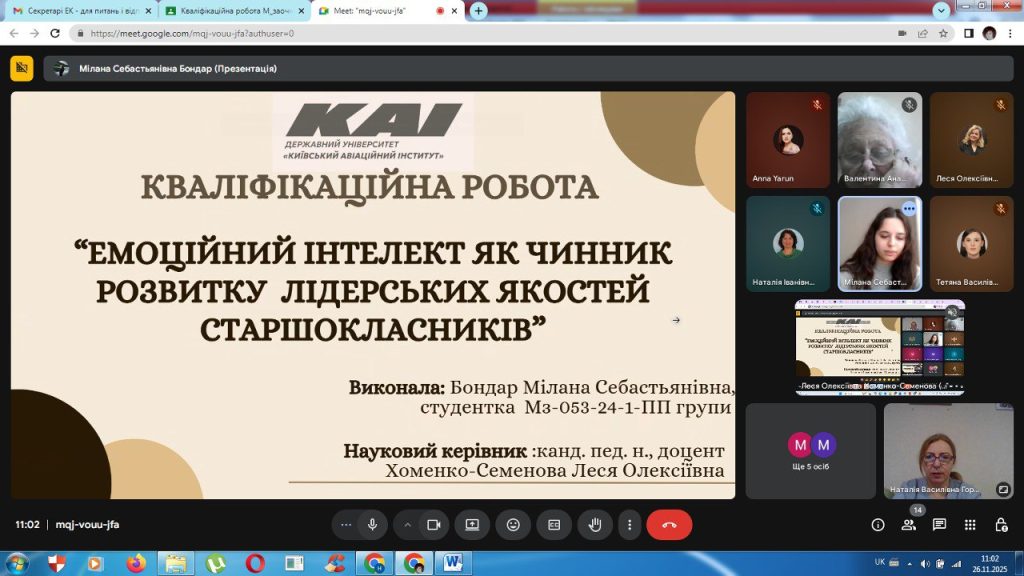The height and width of the screenshot is (576, 1024).
Task: Open the chat with everyone panel
Action: pos(939,524)
